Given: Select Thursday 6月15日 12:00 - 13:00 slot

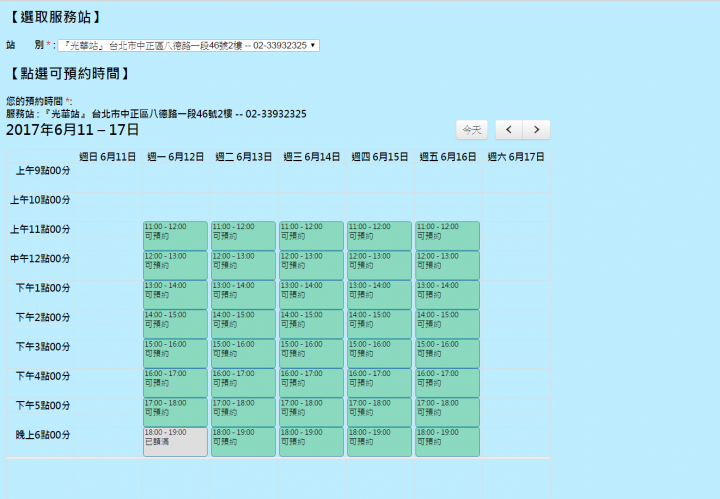Looking at the screenshot, I should (379, 265).
